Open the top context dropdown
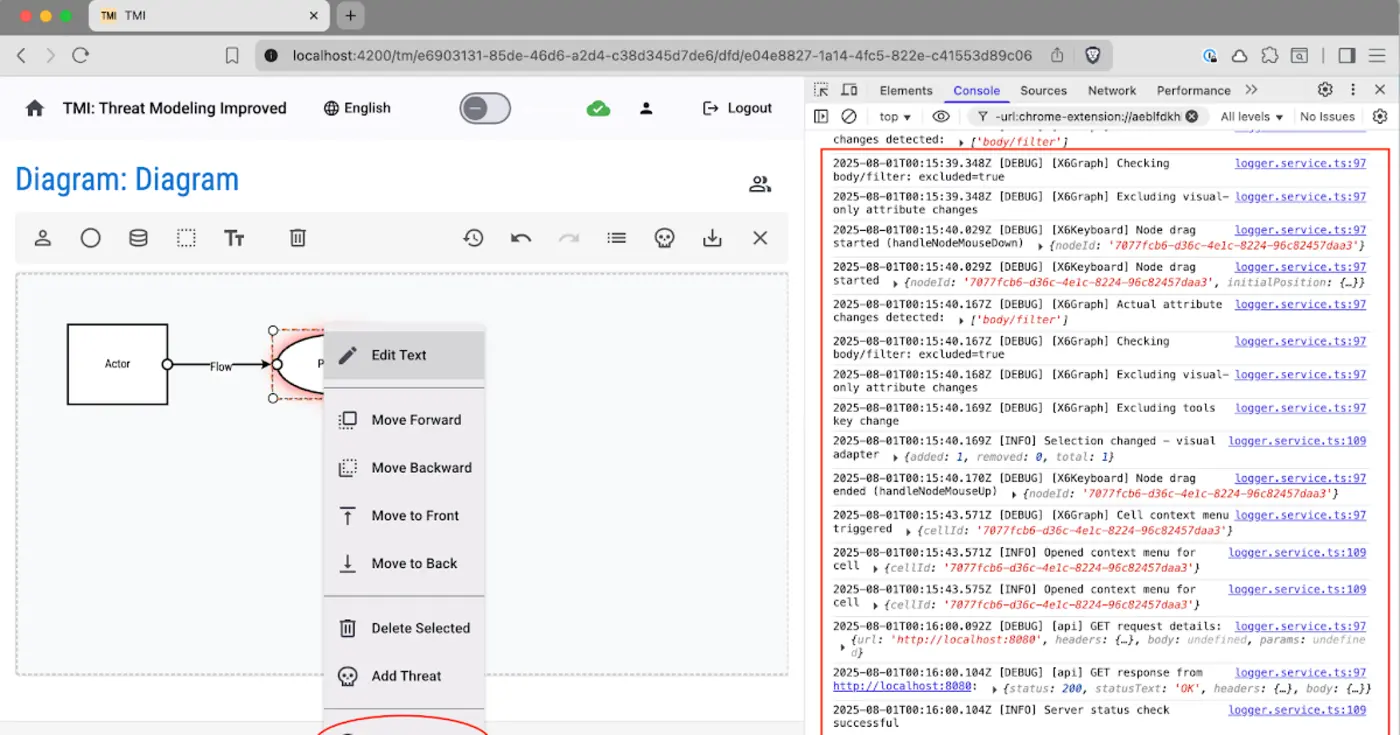Screen dimensions: 1400x735 click(895, 117)
